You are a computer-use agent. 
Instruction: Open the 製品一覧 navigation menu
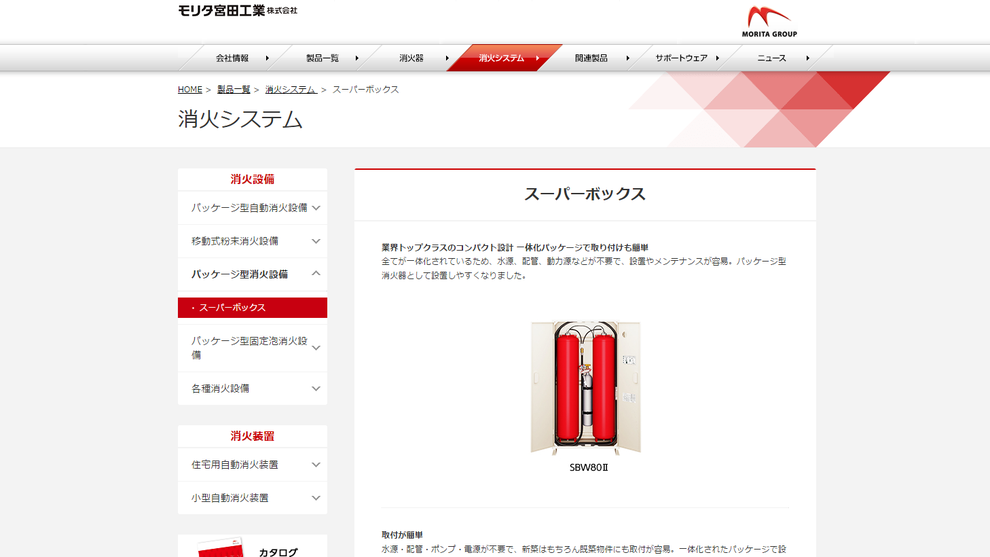[x=323, y=58]
